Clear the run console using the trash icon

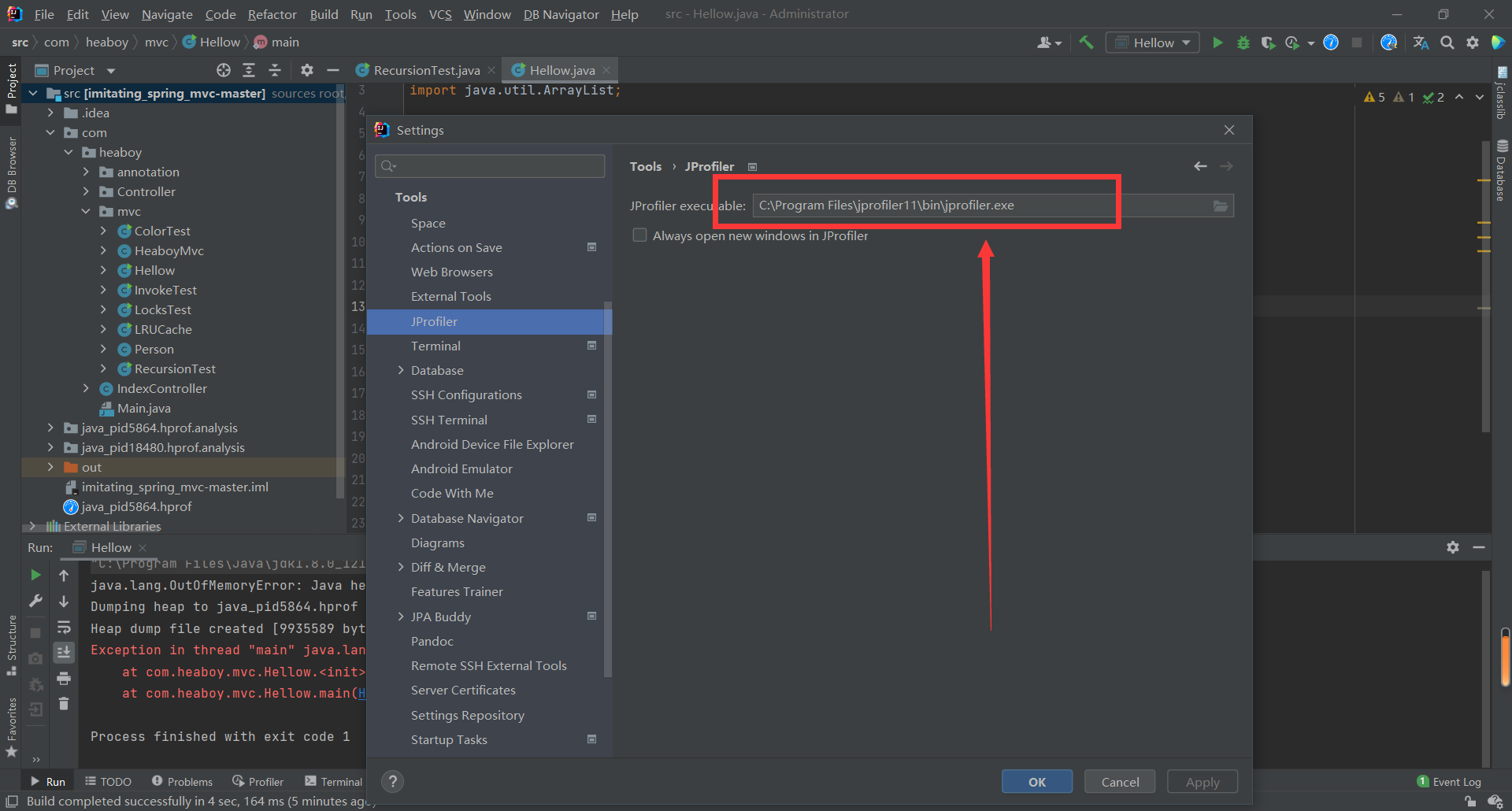[64, 705]
